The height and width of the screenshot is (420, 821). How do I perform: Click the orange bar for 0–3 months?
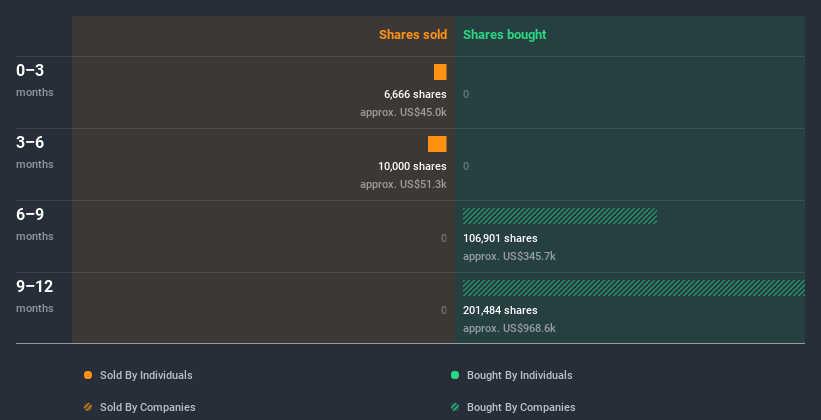pos(440,72)
